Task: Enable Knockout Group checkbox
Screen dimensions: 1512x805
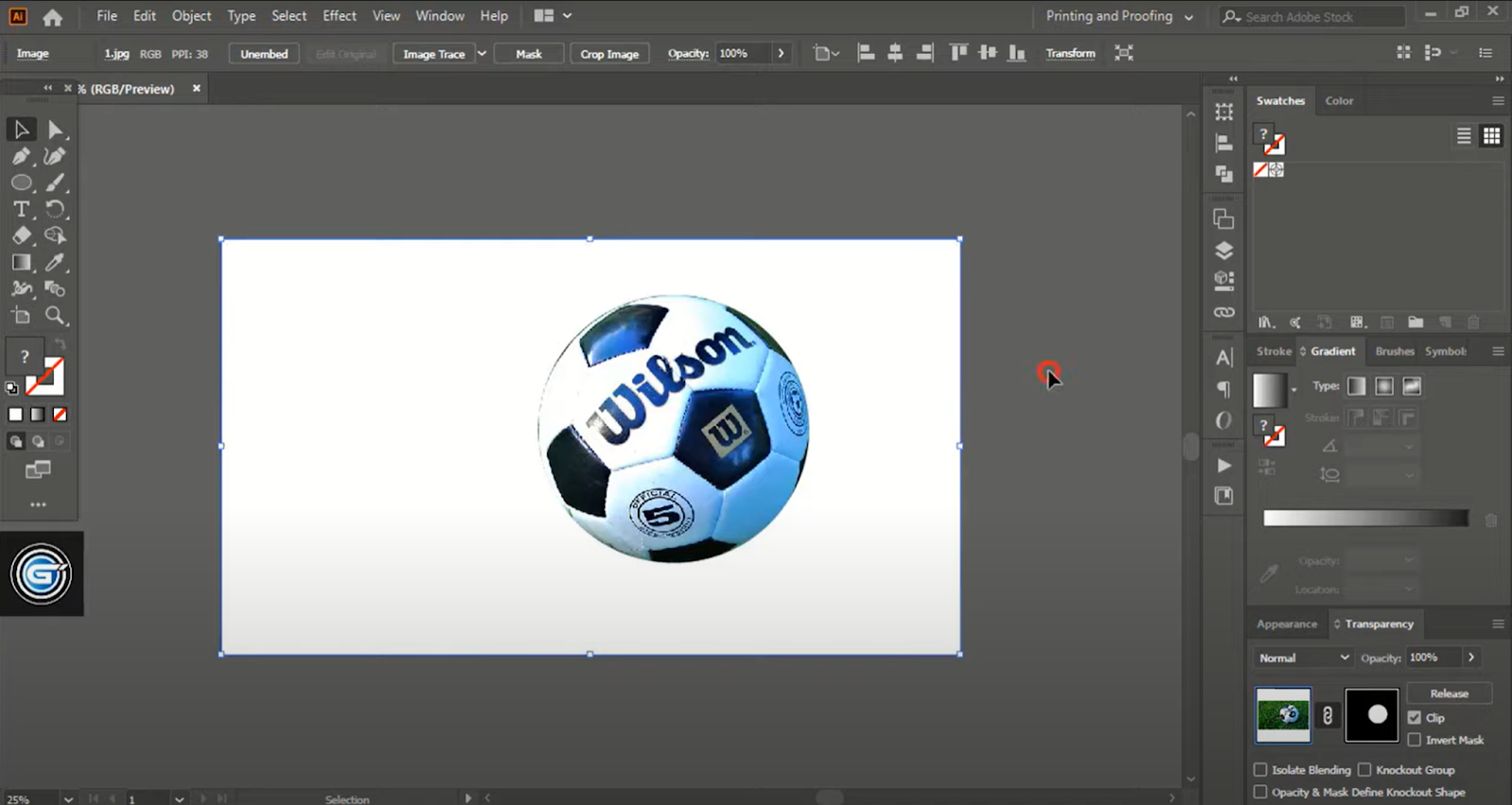Action: pyautogui.click(x=1365, y=770)
